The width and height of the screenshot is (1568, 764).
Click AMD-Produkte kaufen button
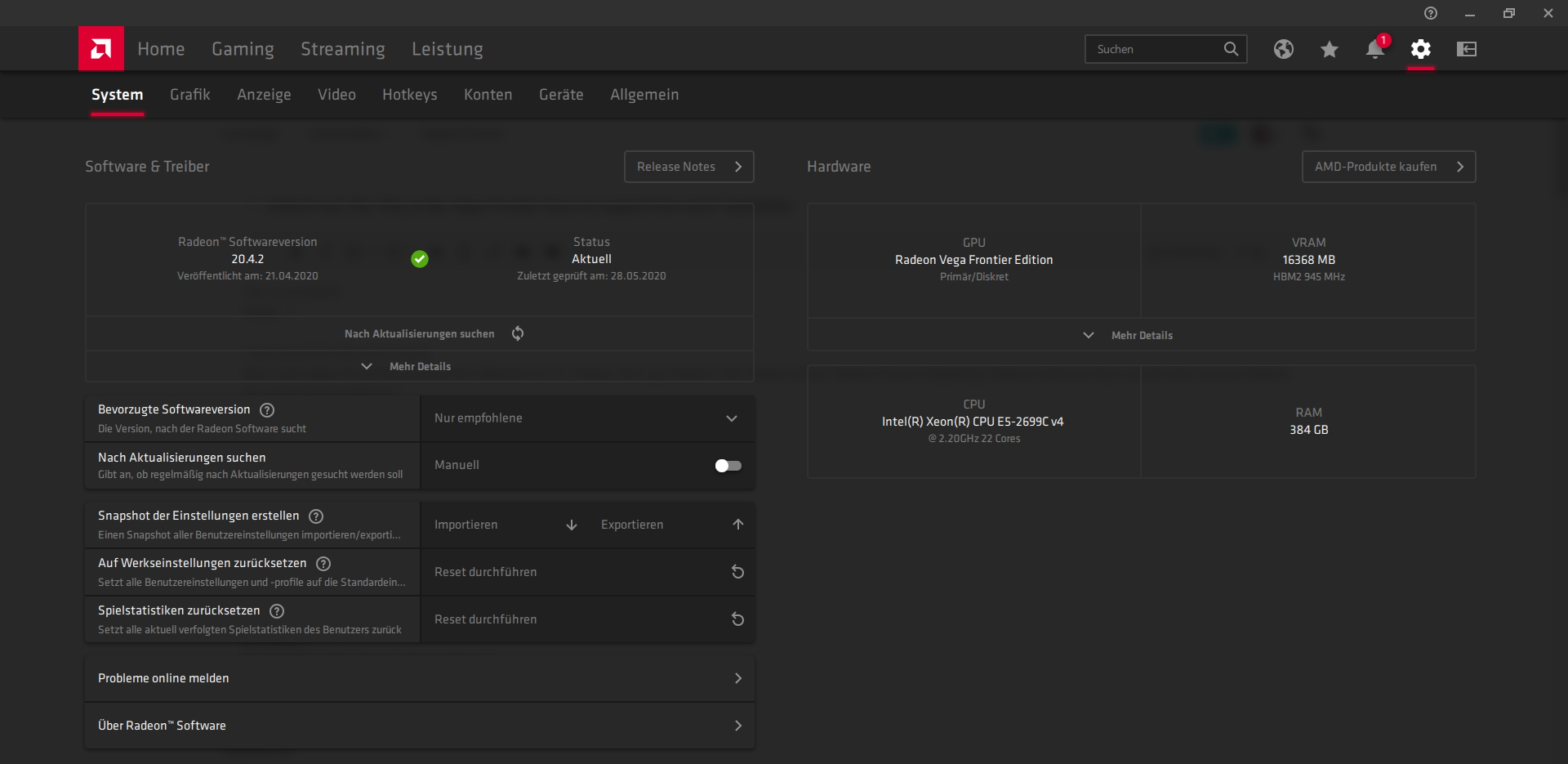click(1389, 167)
